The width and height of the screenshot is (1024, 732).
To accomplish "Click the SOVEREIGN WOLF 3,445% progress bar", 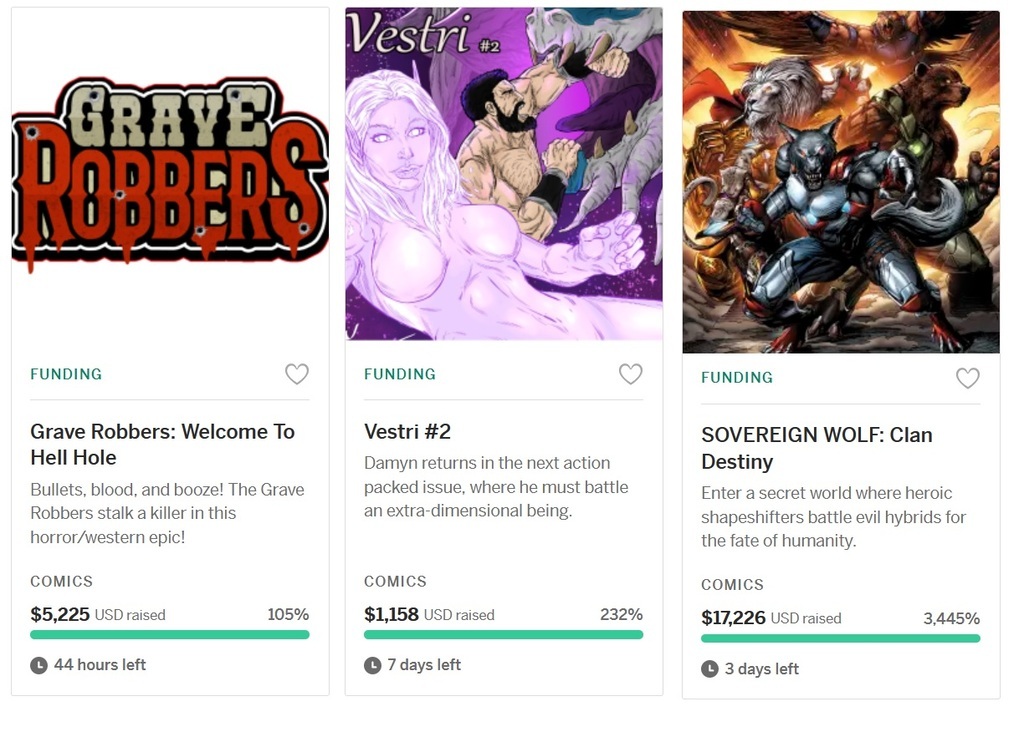I will click(840, 638).
